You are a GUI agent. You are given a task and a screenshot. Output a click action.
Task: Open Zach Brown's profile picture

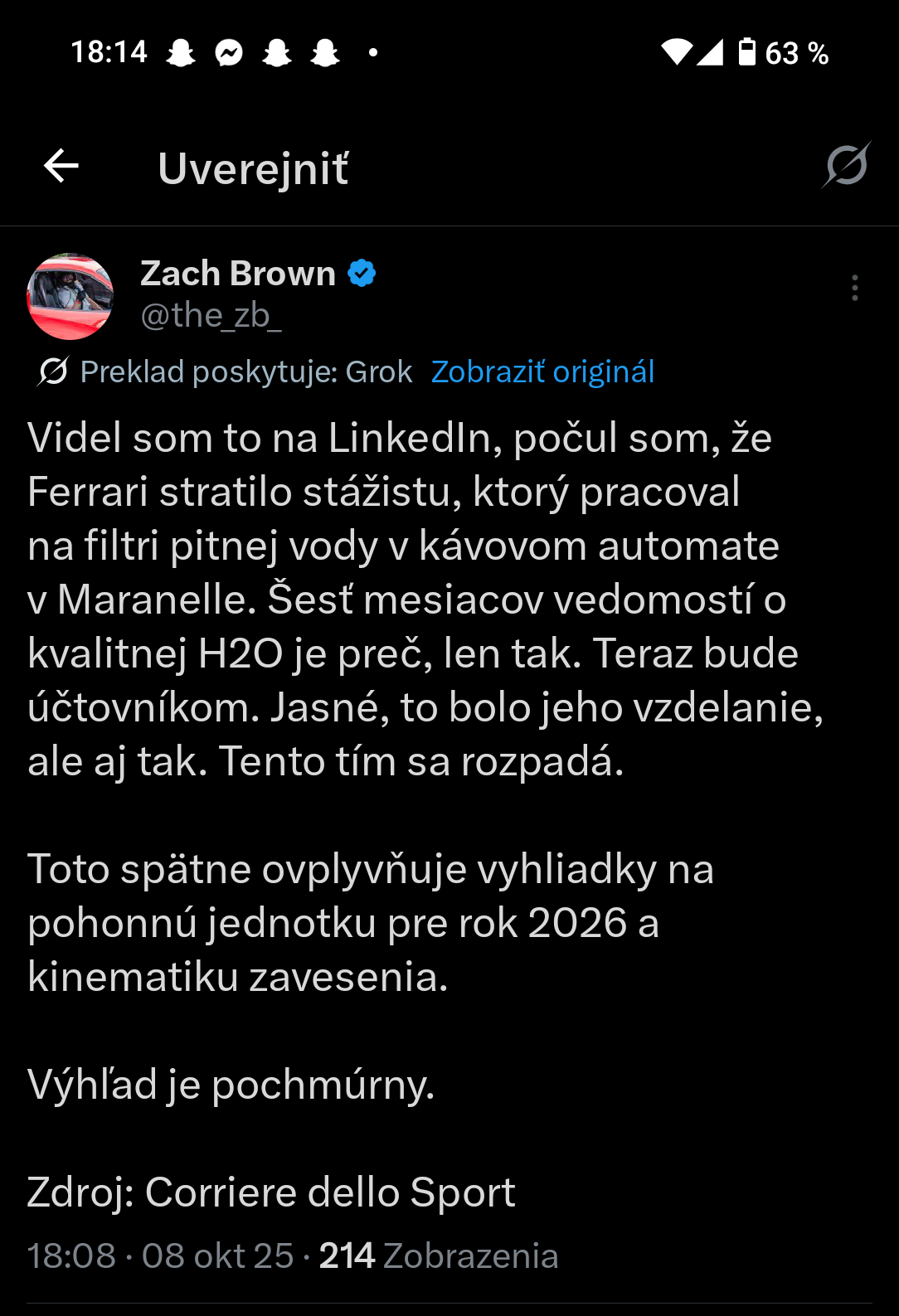click(70, 296)
